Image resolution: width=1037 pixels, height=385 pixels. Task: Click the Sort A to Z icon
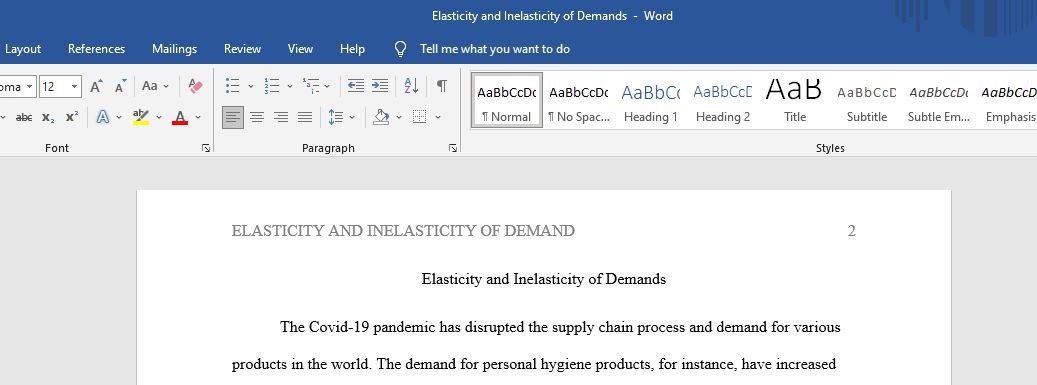(411, 86)
